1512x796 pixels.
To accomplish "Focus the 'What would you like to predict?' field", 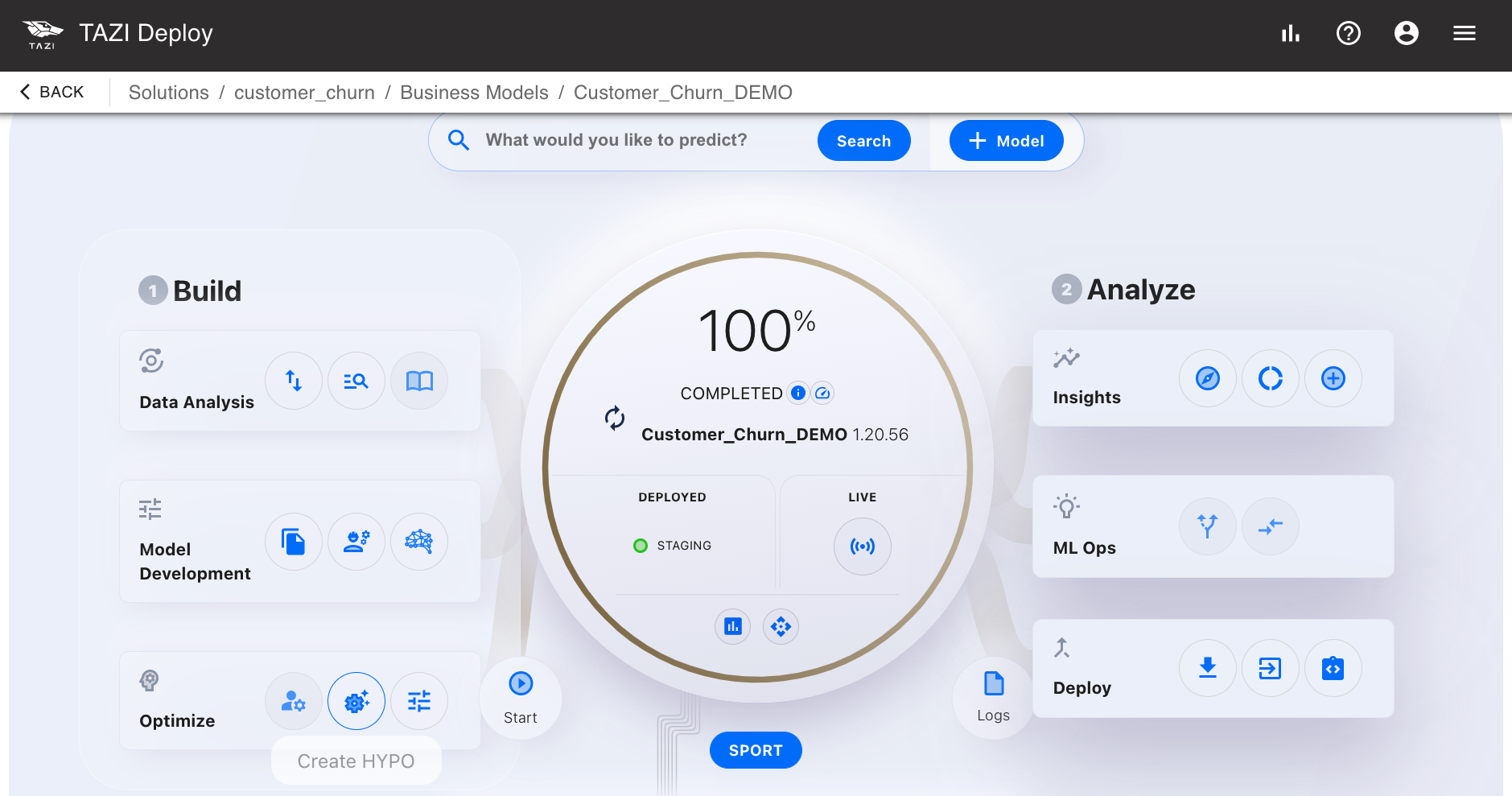I will tap(616, 140).
